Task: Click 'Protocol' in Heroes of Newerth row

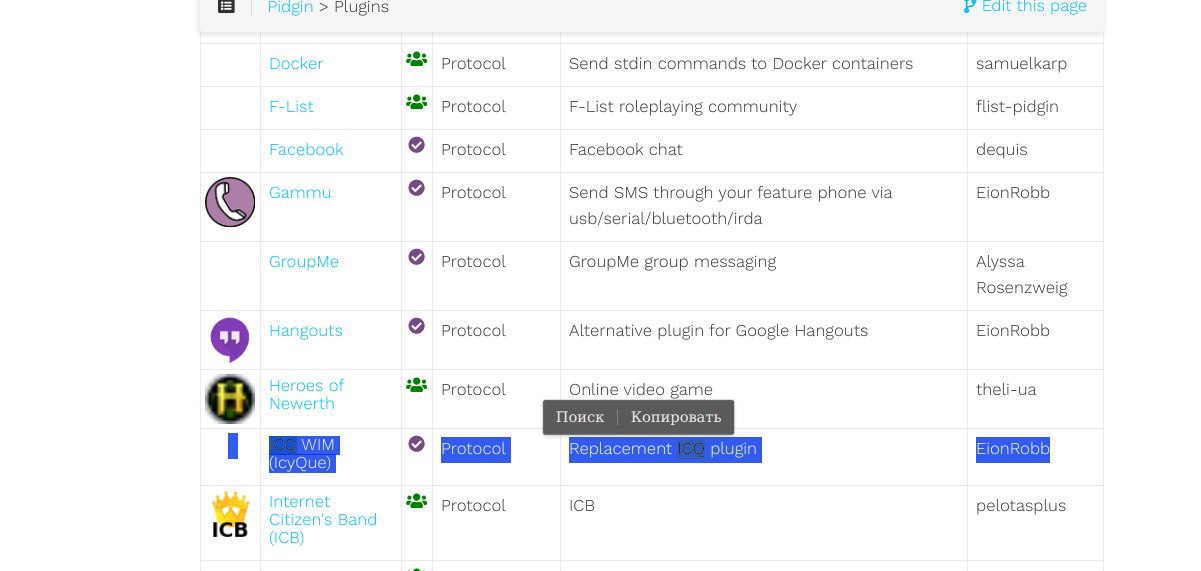Action: click(x=473, y=390)
